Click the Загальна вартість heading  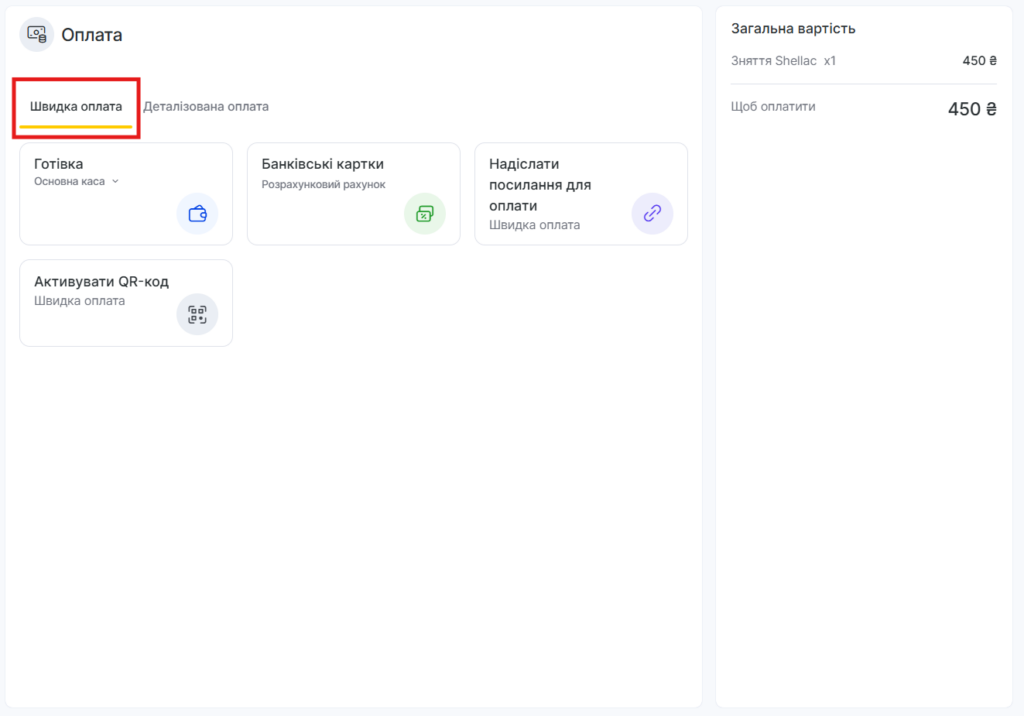tap(793, 29)
